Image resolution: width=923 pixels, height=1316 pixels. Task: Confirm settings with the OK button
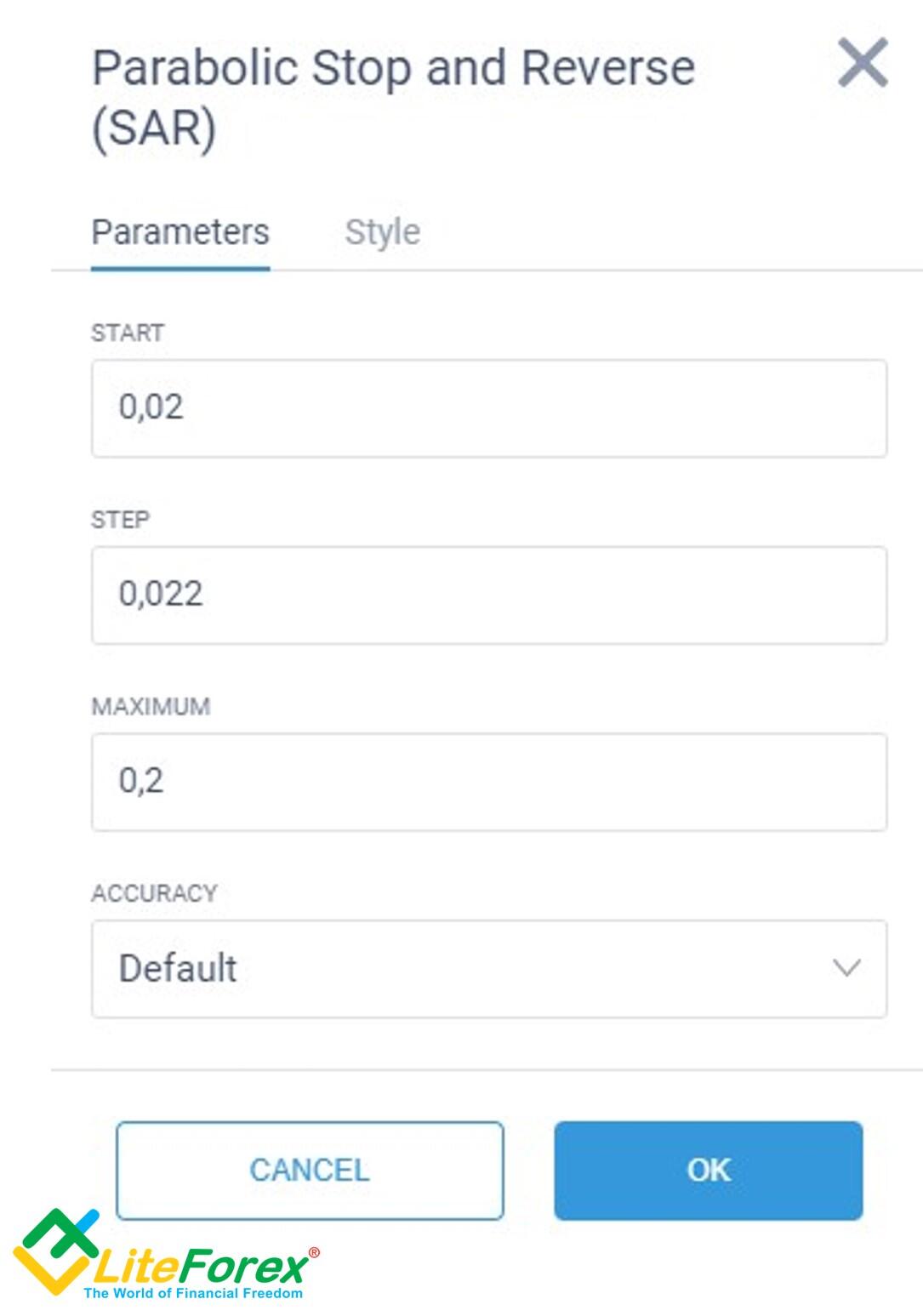tap(709, 1171)
